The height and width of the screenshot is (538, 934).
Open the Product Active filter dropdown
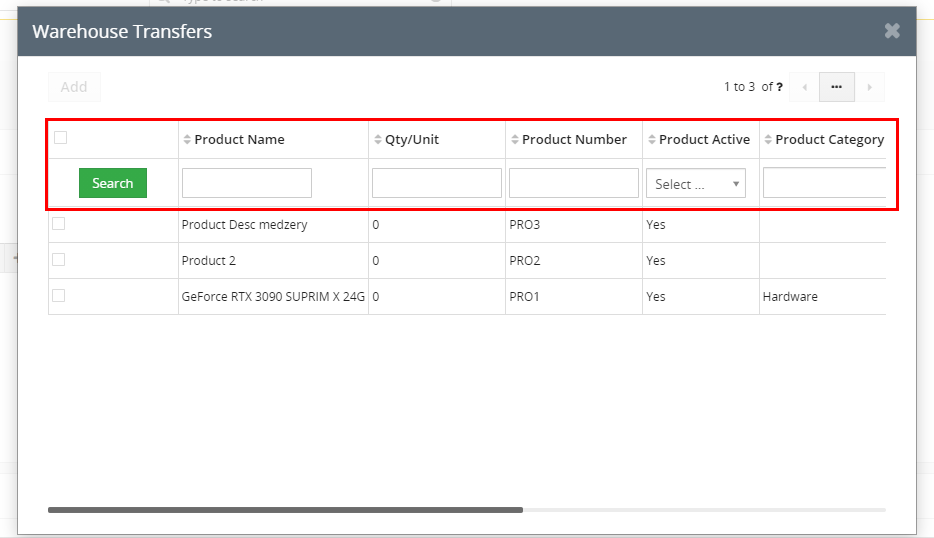pyautogui.click(x=695, y=184)
